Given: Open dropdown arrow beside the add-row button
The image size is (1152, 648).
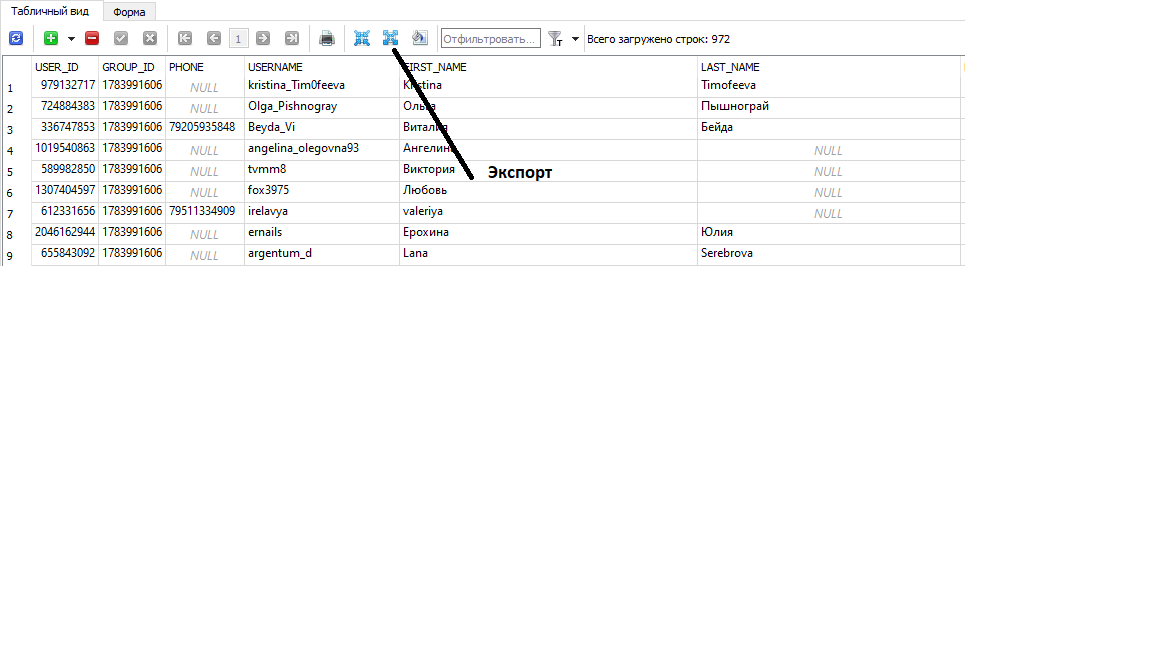Looking at the screenshot, I should 71,39.
